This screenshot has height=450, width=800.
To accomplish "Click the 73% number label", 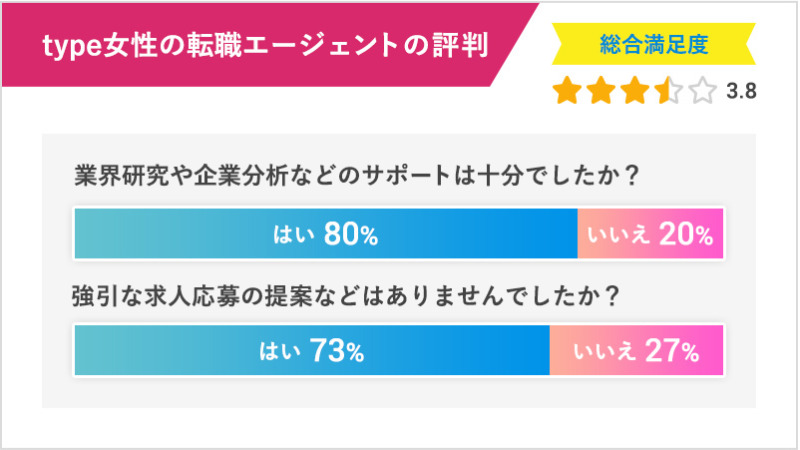I will tap(337, 351).
